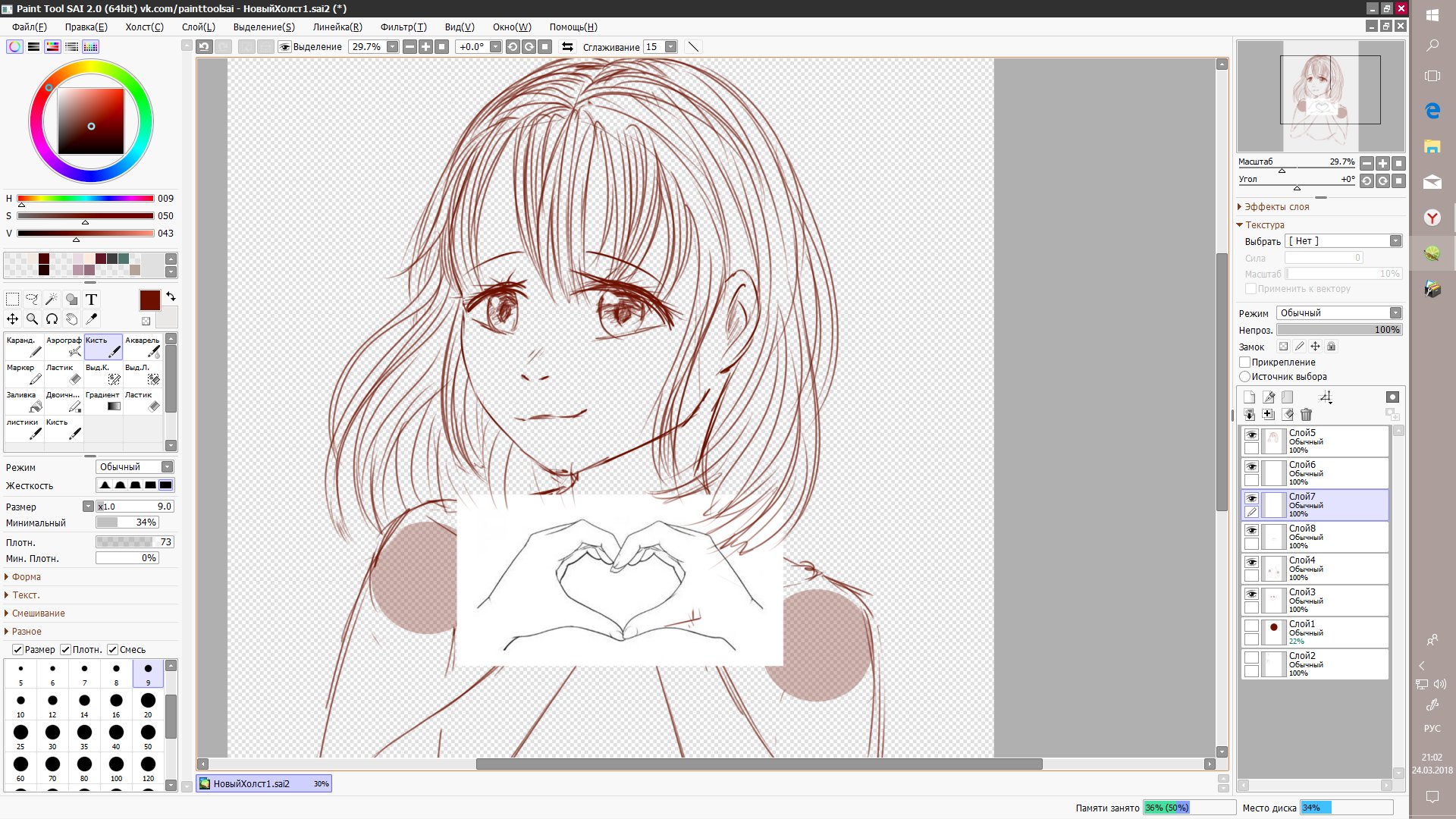Select the magic wand selection tool
This screenshot has height=819, width=1456.
52,300
